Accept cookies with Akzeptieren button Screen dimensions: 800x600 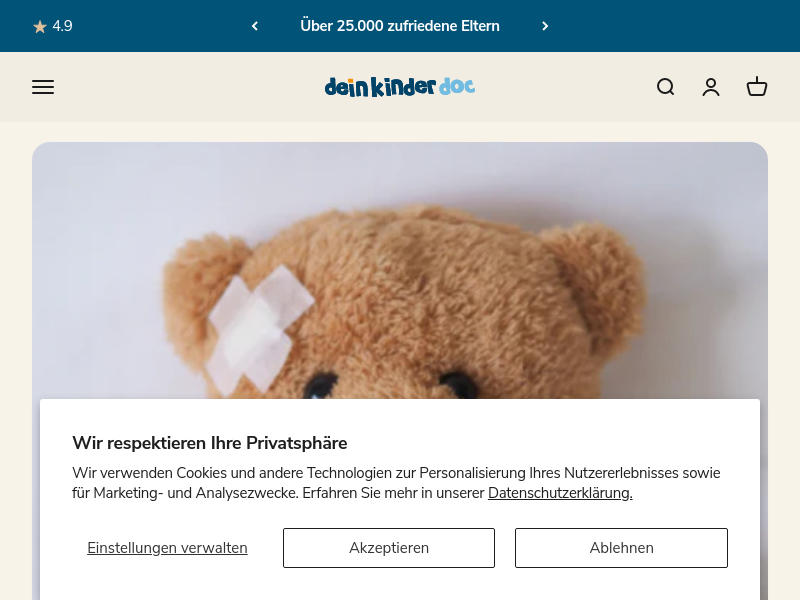click(x=389, y=547)
